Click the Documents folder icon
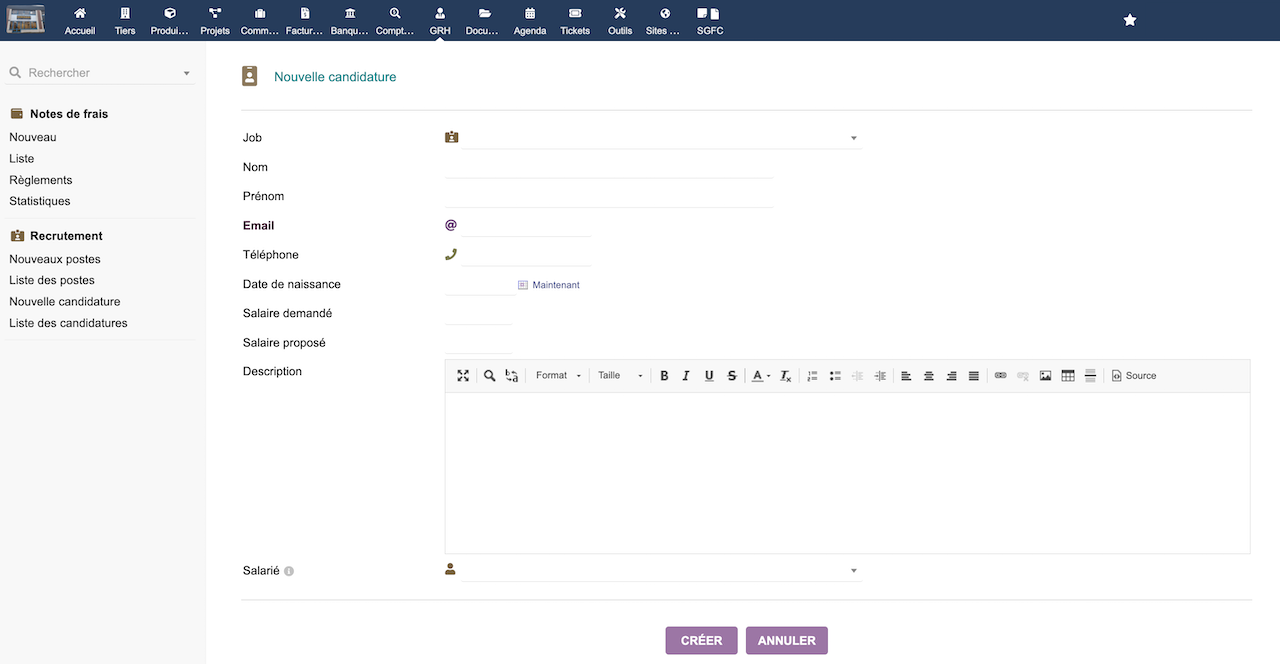 pyautogui.click(x=485, y=14)
